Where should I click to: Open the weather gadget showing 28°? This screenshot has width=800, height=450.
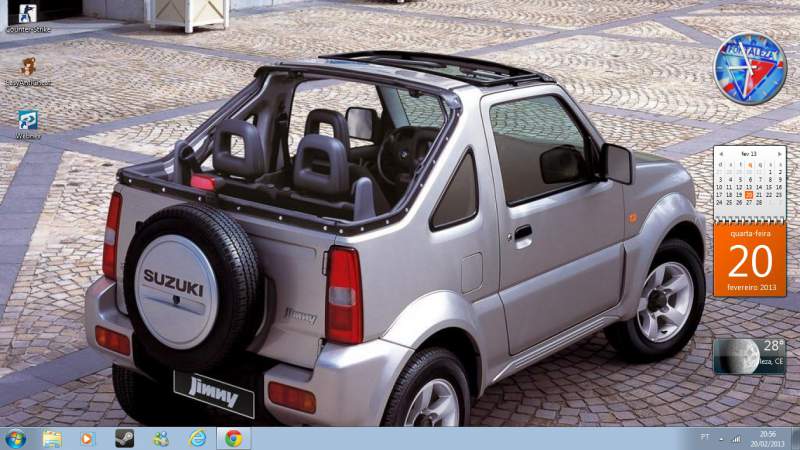pos(749,356)
